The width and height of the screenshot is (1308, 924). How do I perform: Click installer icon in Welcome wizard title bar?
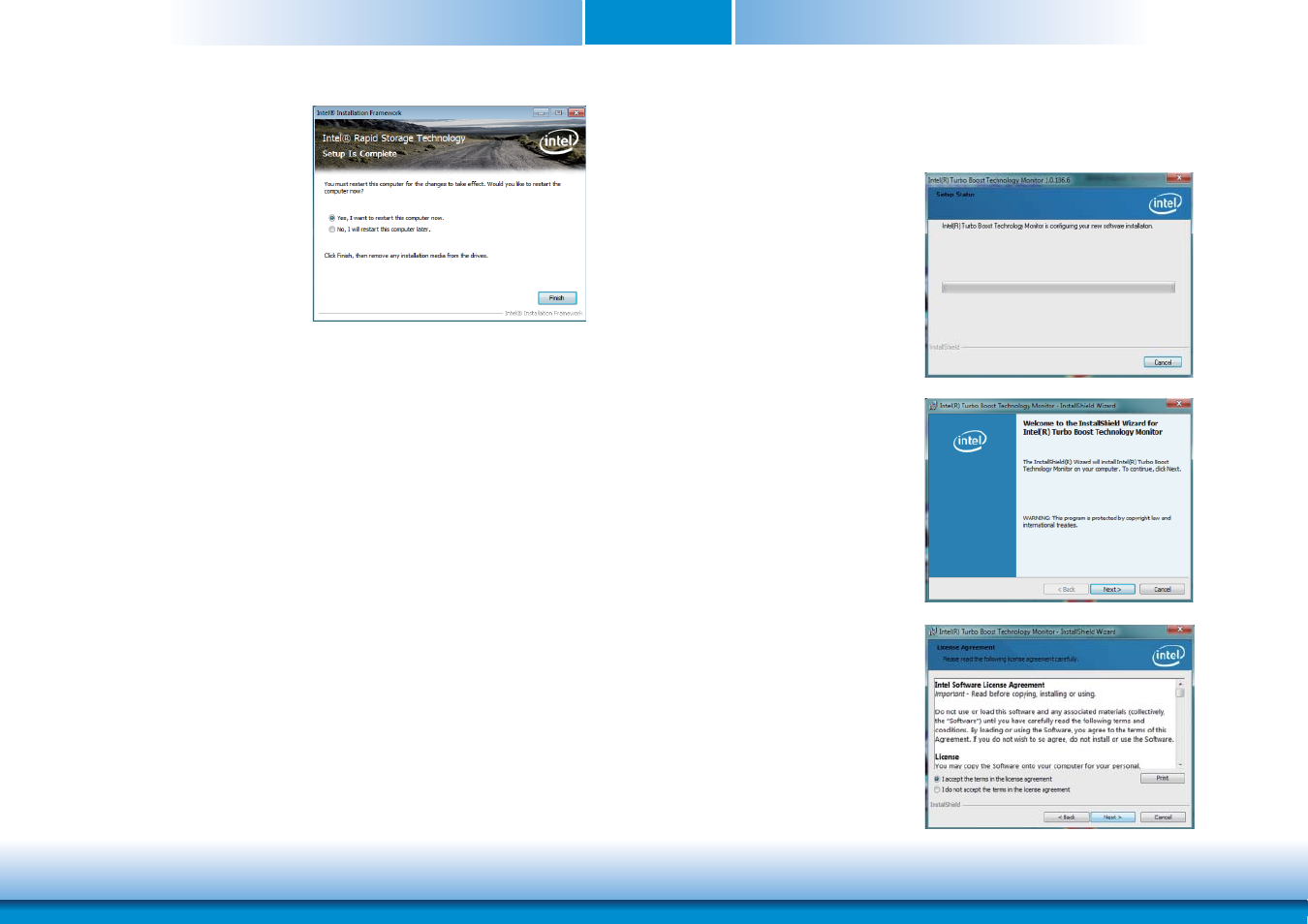point(933,406)
